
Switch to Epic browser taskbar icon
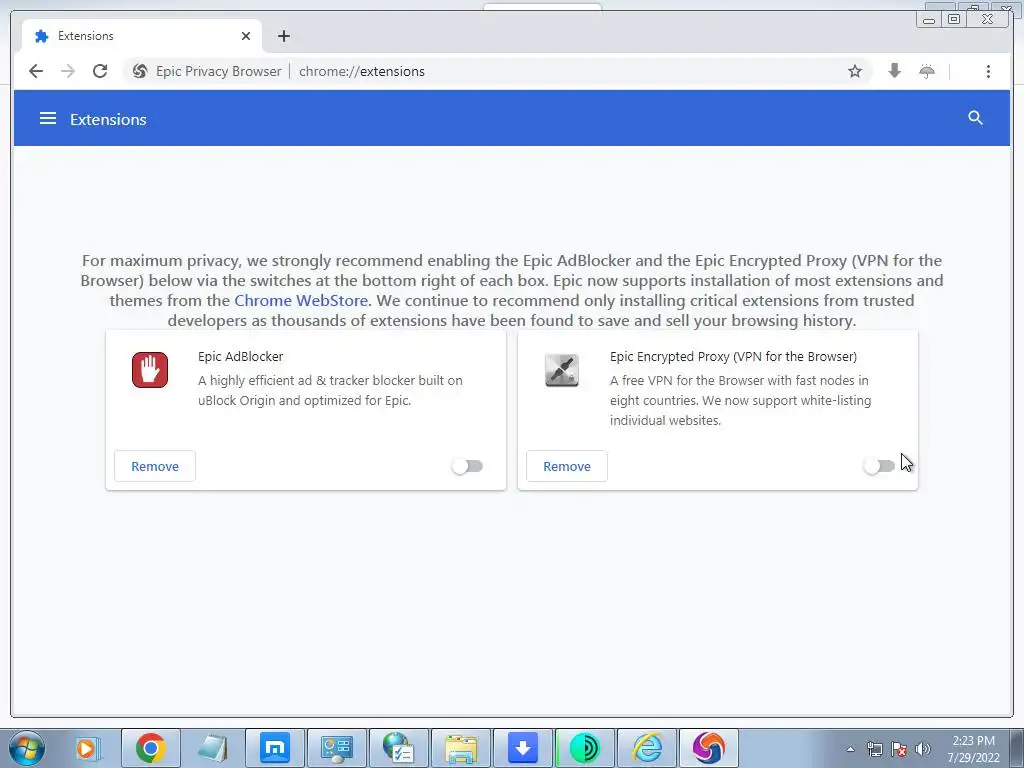point(709,748)
